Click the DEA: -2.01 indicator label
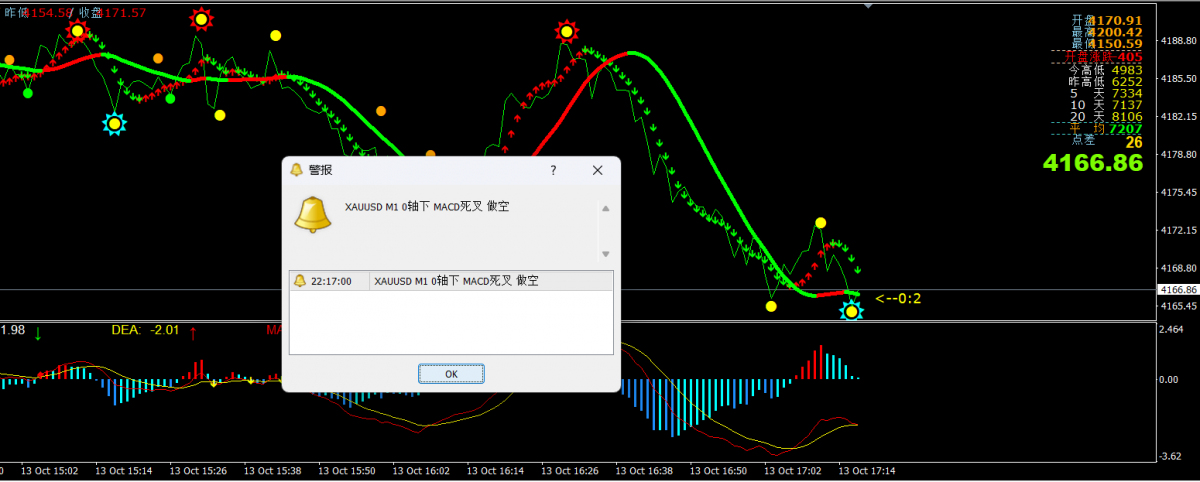 pos(145,330)
